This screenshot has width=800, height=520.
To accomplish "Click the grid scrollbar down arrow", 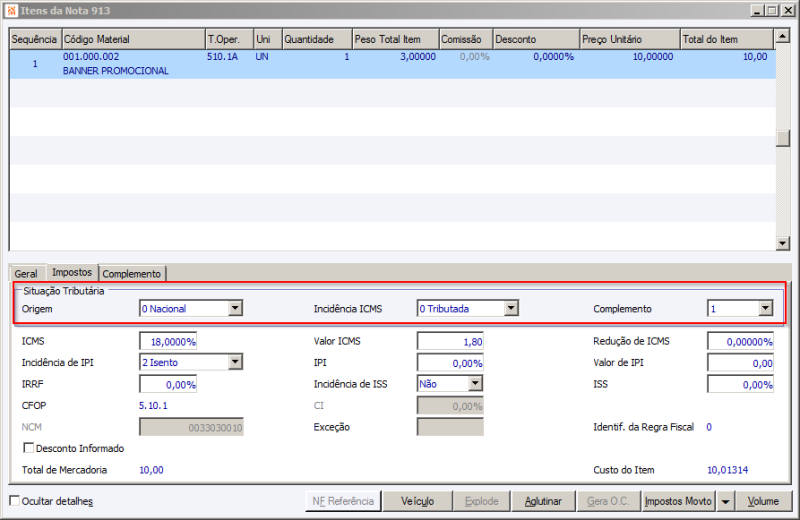I will click(783, 243).
